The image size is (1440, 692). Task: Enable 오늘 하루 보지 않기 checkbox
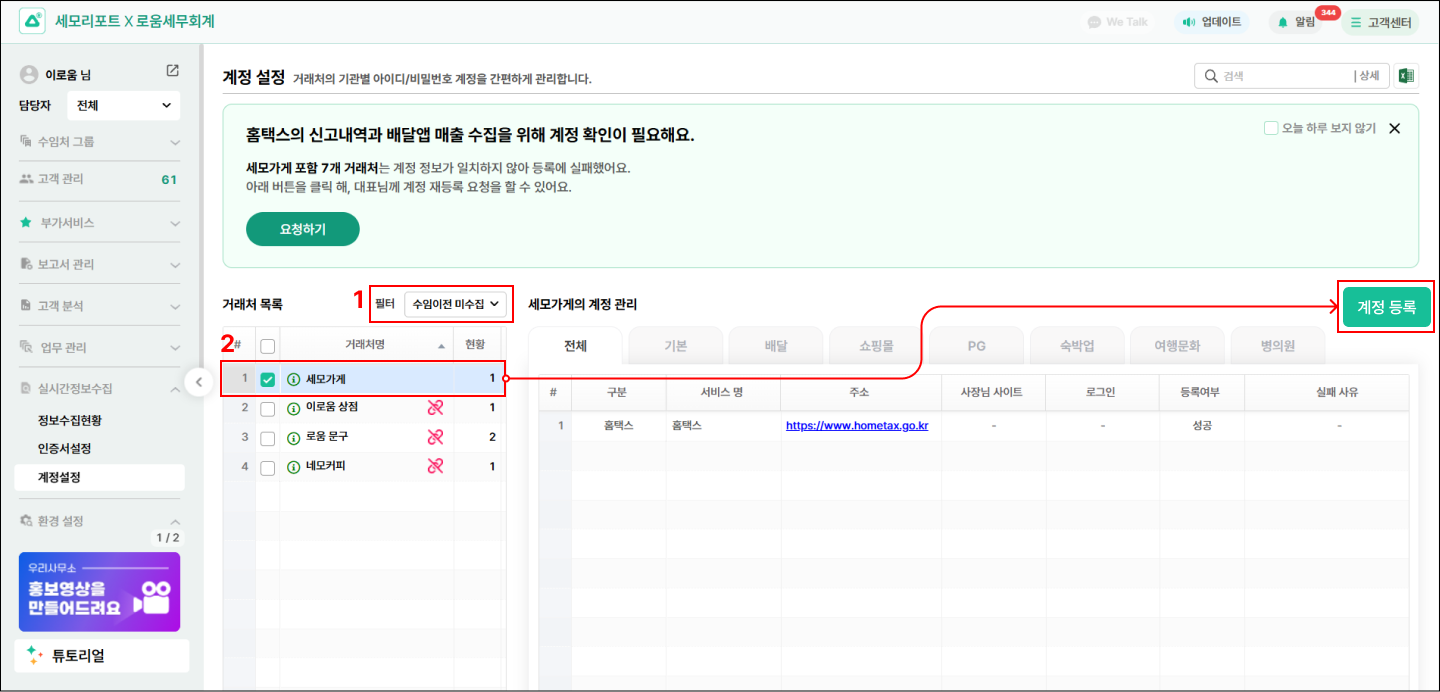(1271, 128)
